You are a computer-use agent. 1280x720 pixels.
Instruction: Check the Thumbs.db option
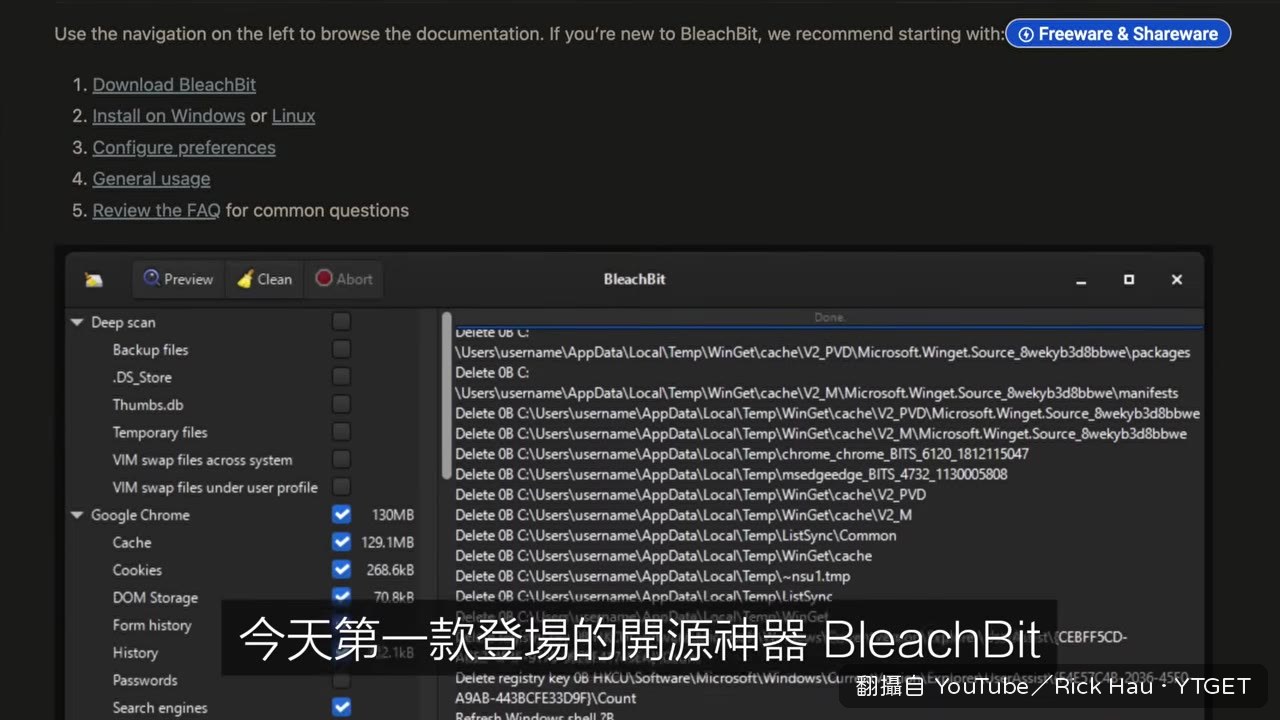tap(342, 405)
